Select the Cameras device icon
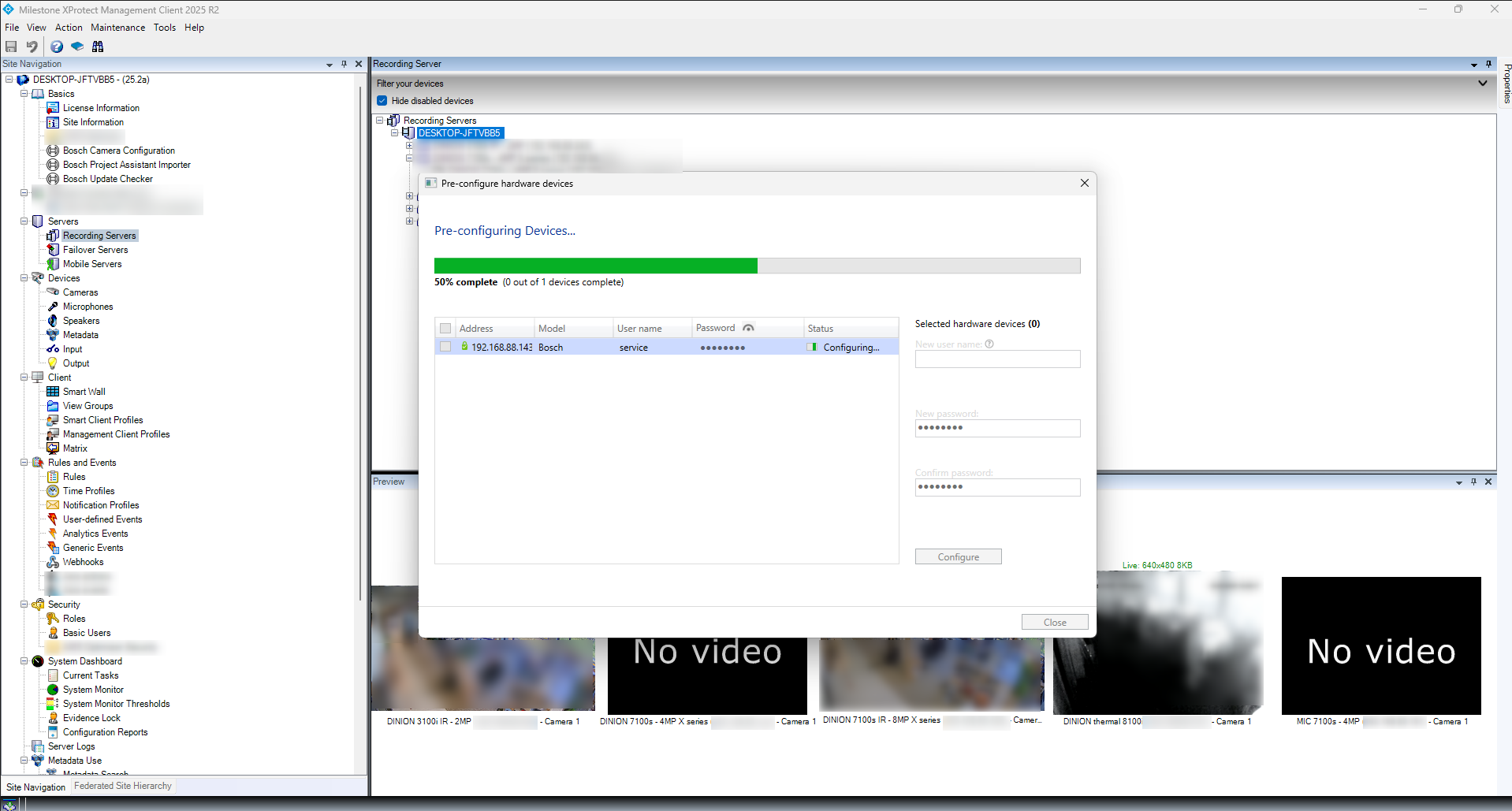The image size is (1512, 811). (x=53, y=292)
